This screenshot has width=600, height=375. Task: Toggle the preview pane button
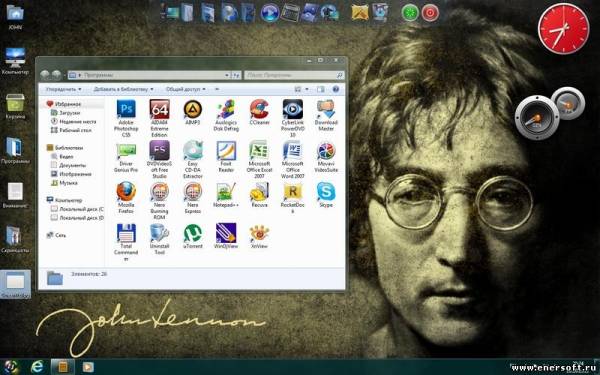point(320,89)
